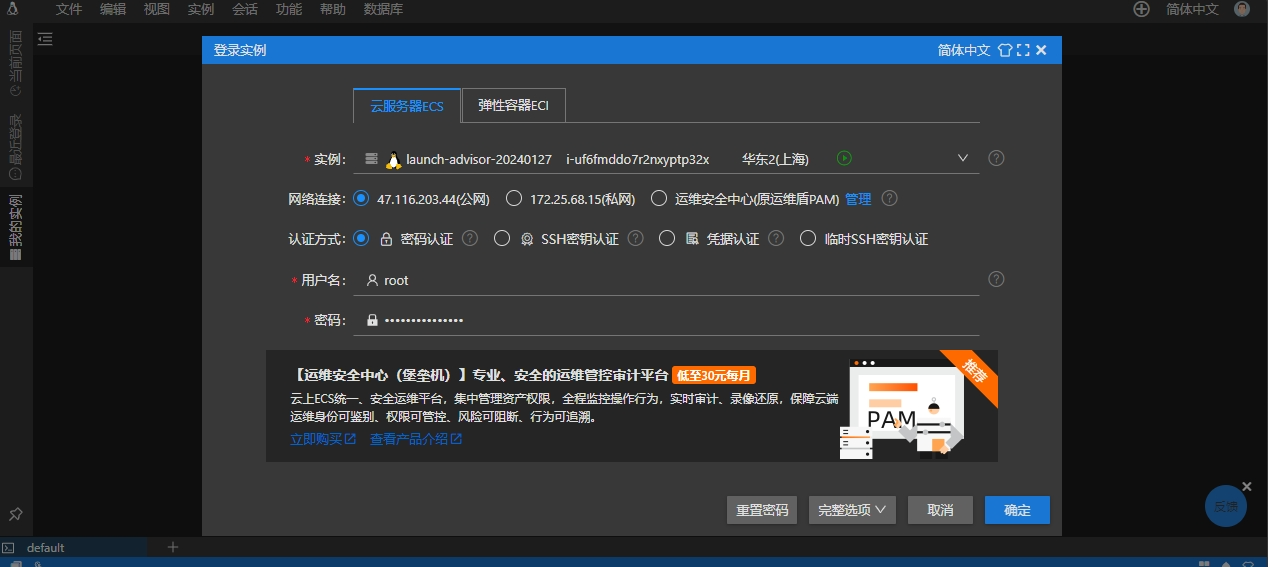Toggle the sidebar collapse list icon
Screen dimensions: 1268x567
(45, 39)
